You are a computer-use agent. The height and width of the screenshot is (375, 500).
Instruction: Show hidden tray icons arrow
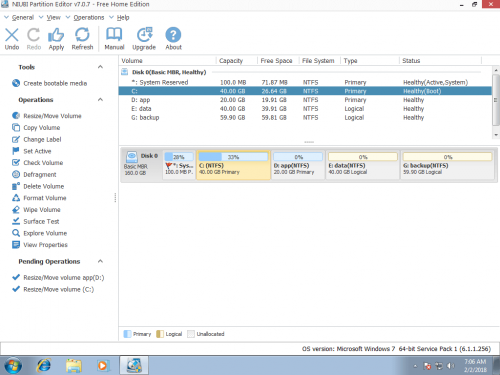[415, 366]
